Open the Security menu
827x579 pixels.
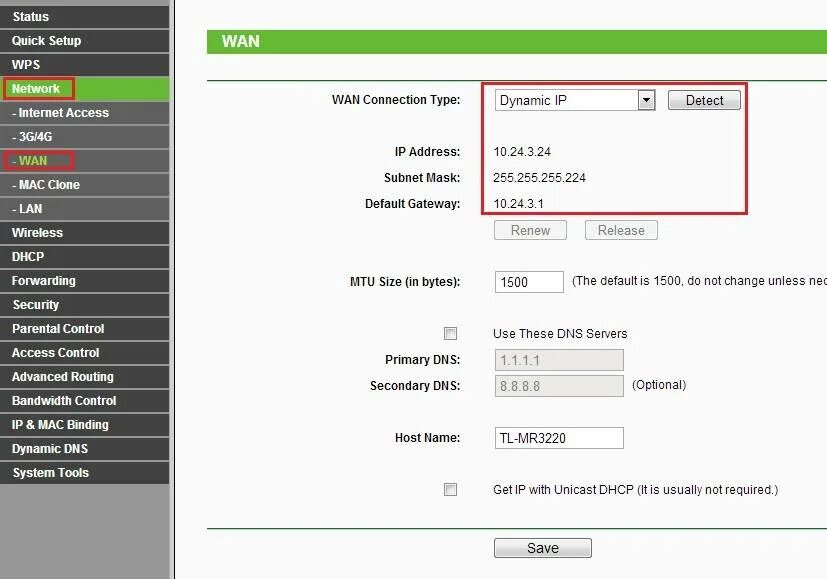pyautogui.click(x=84, y=304)
